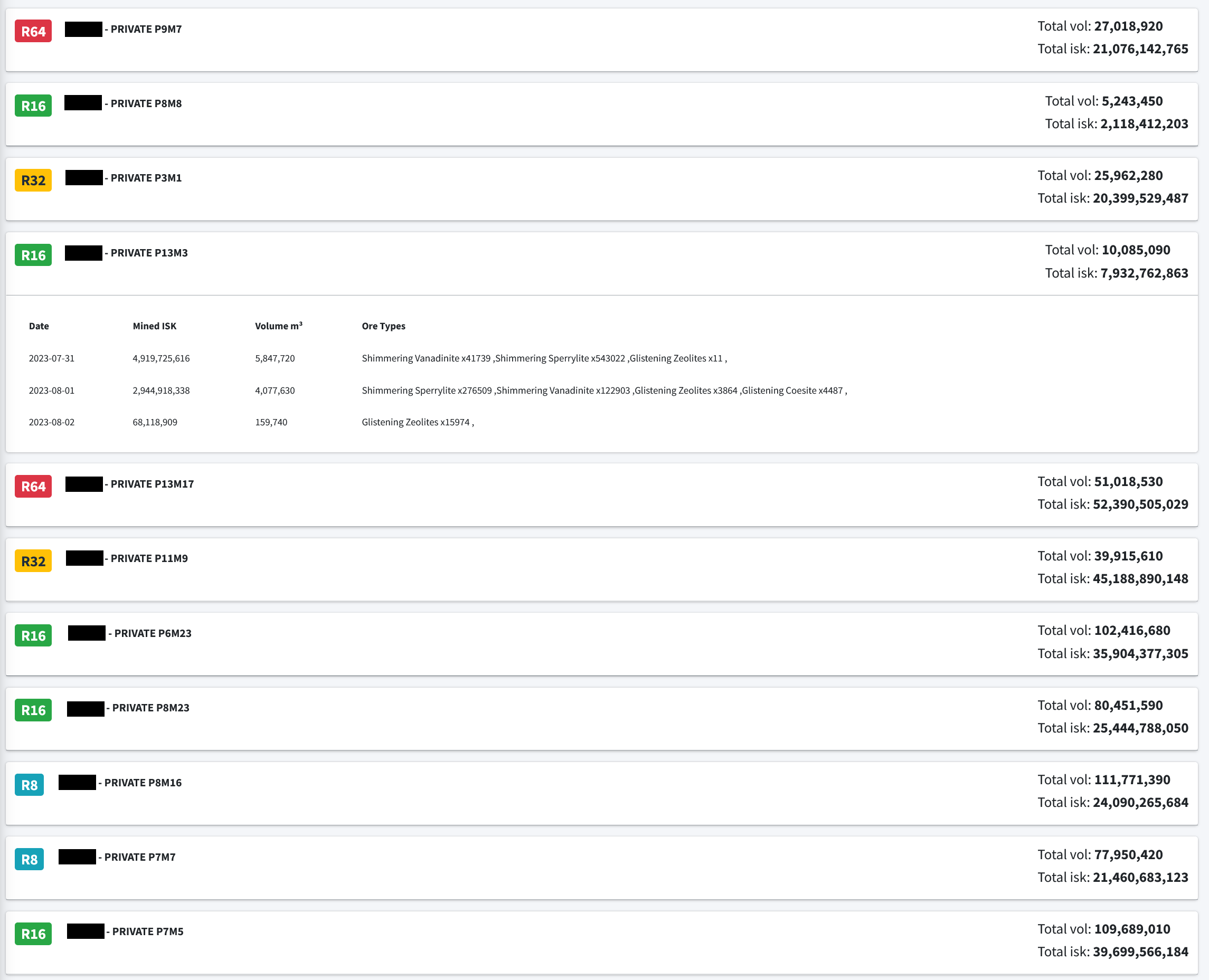Select the 2023-08-02 Glistening Zeolites row
This screenshot has height=980, width=1209.
[x=417, y=422]
